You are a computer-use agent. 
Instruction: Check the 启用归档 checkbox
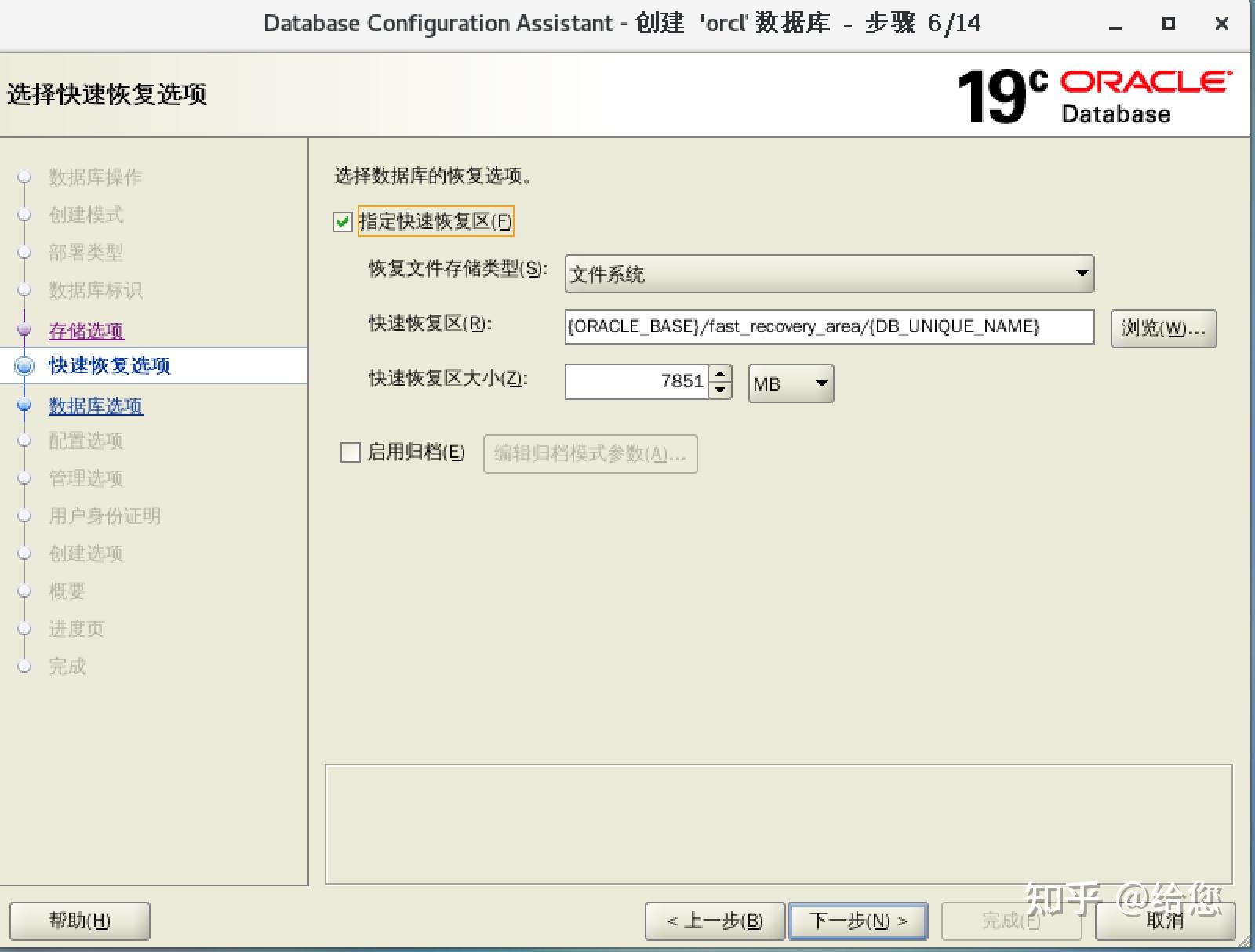[x=350, y=452]
